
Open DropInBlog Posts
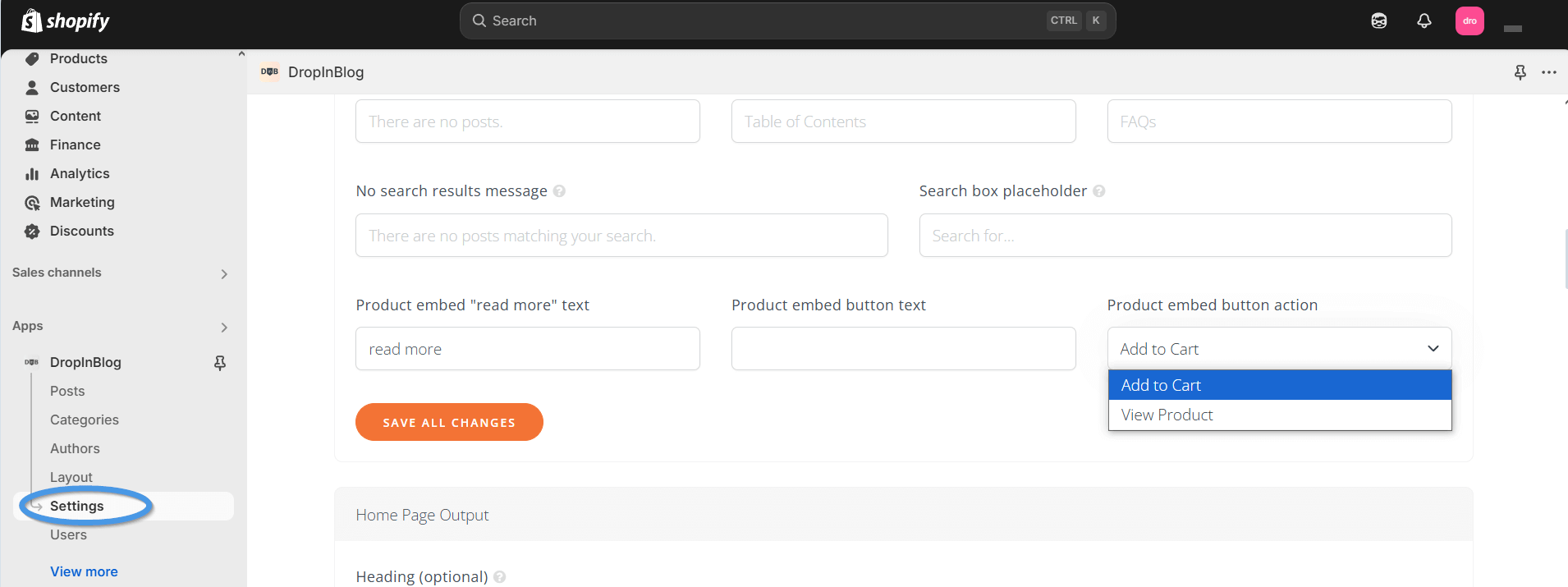pyautogui.click(x=67, y=391)
